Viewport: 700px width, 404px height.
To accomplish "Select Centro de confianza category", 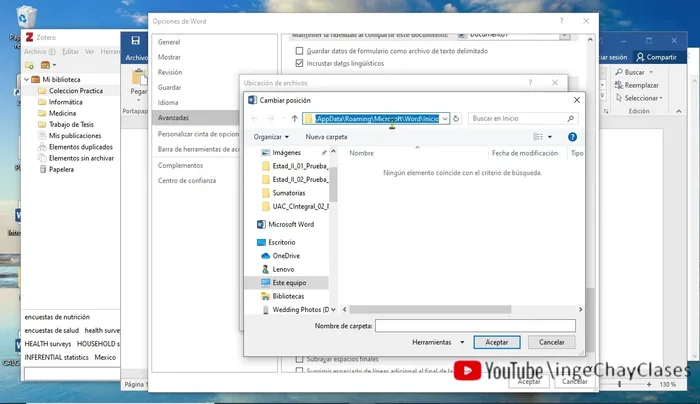I will coord(186,180).
